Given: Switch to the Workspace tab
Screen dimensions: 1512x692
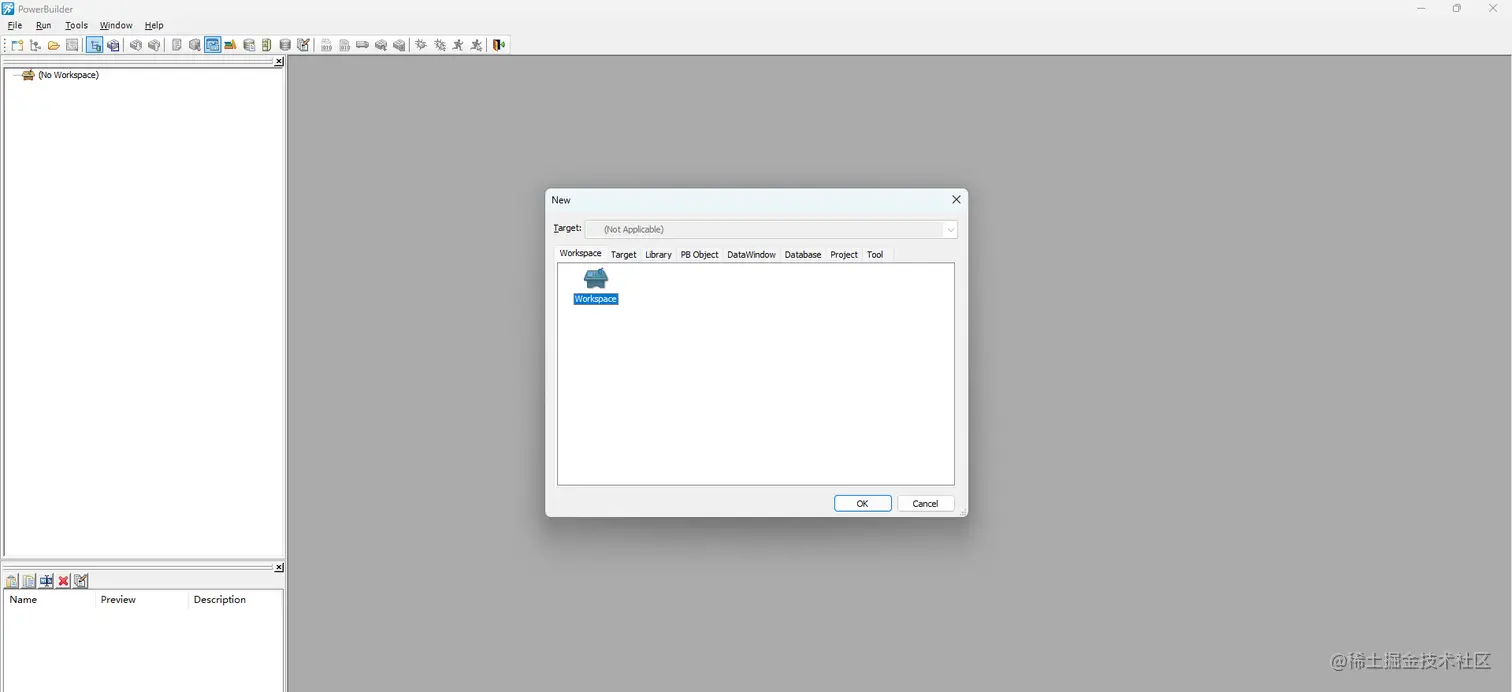Looking at the screenshot, I should pos(581,253).
